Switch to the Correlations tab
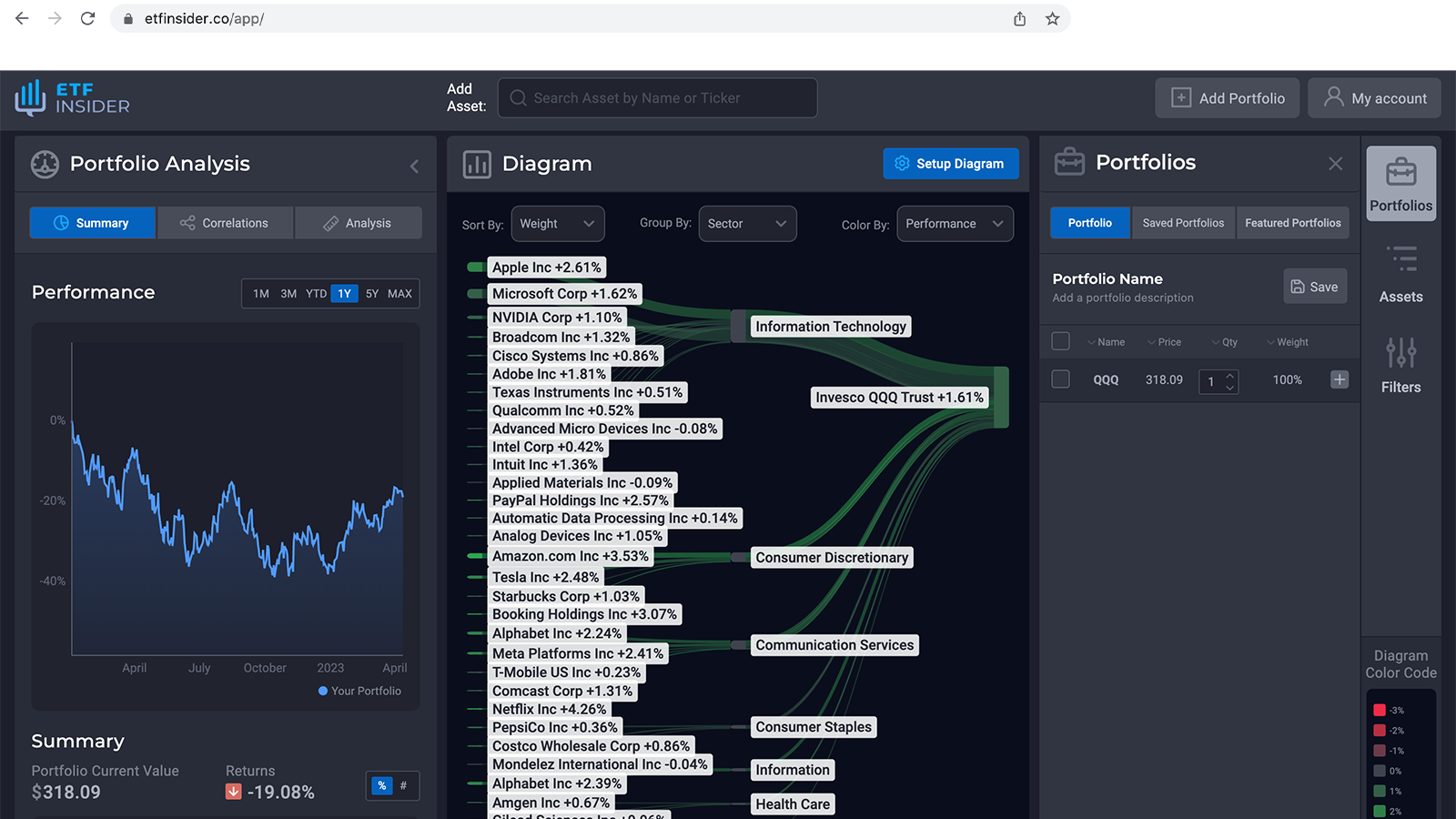This screenshot has width=1456, height=819. 225,223
